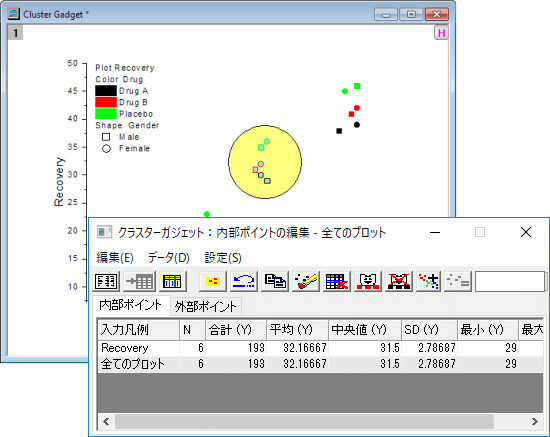This screenshot has width=550, height=437.
Task: Click the mask points icon
Action: [x=368, y=281]
